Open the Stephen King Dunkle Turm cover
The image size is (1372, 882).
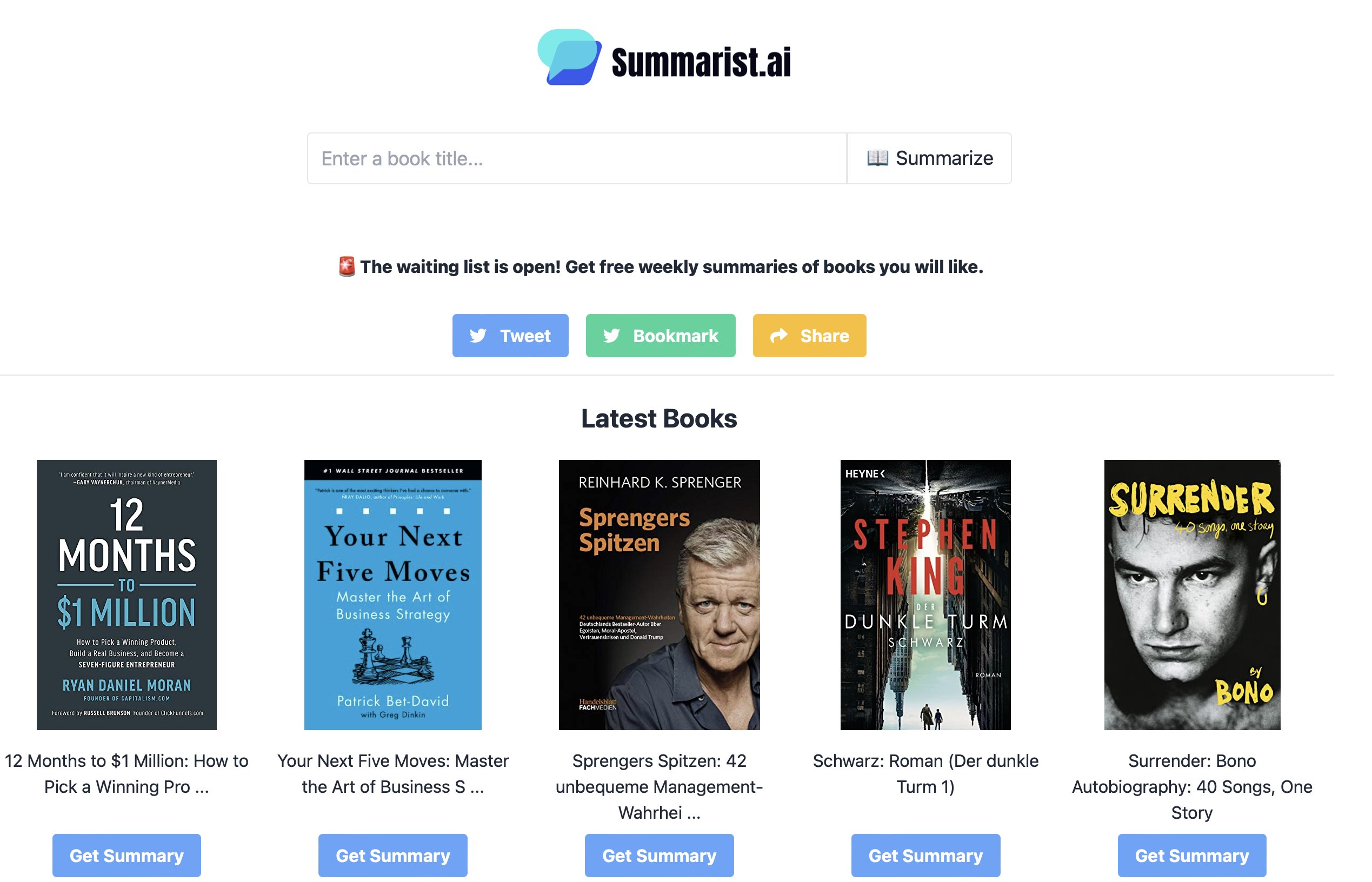click(925, 594)
